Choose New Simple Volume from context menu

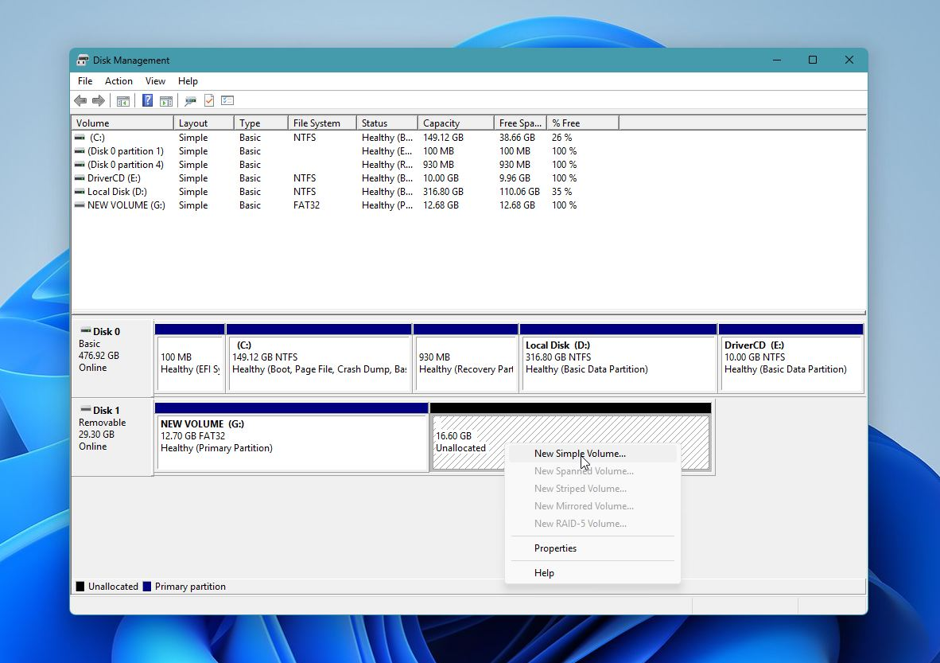click(x=593, y=454)
